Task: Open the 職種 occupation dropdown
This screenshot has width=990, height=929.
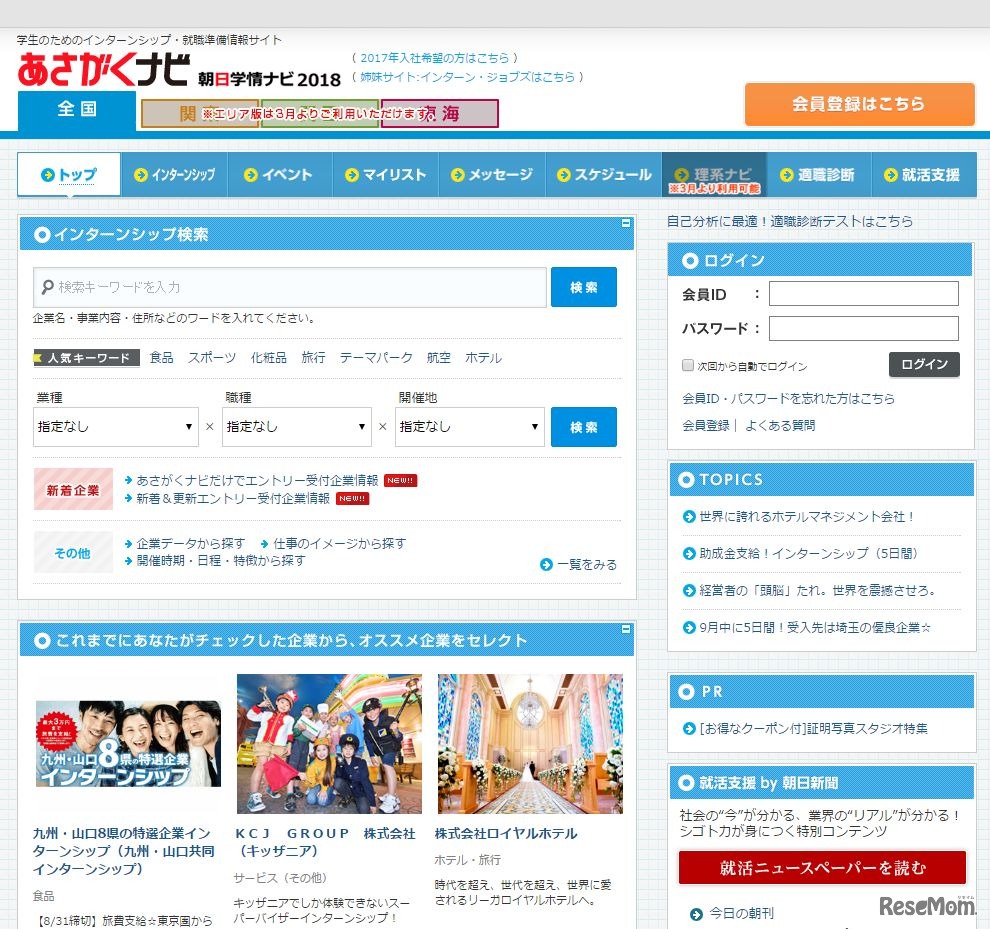Action: pos(297,427)
